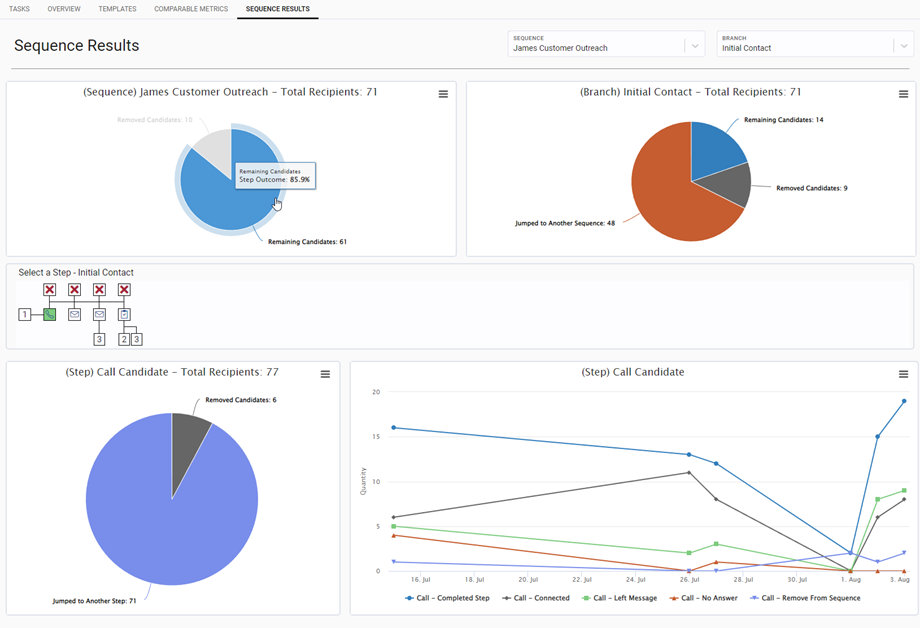The width and height of the screenshot is (920, 628).
Task: Open the hamburger menu on the James Customer Outreach chart
Action: coord(443,93)
